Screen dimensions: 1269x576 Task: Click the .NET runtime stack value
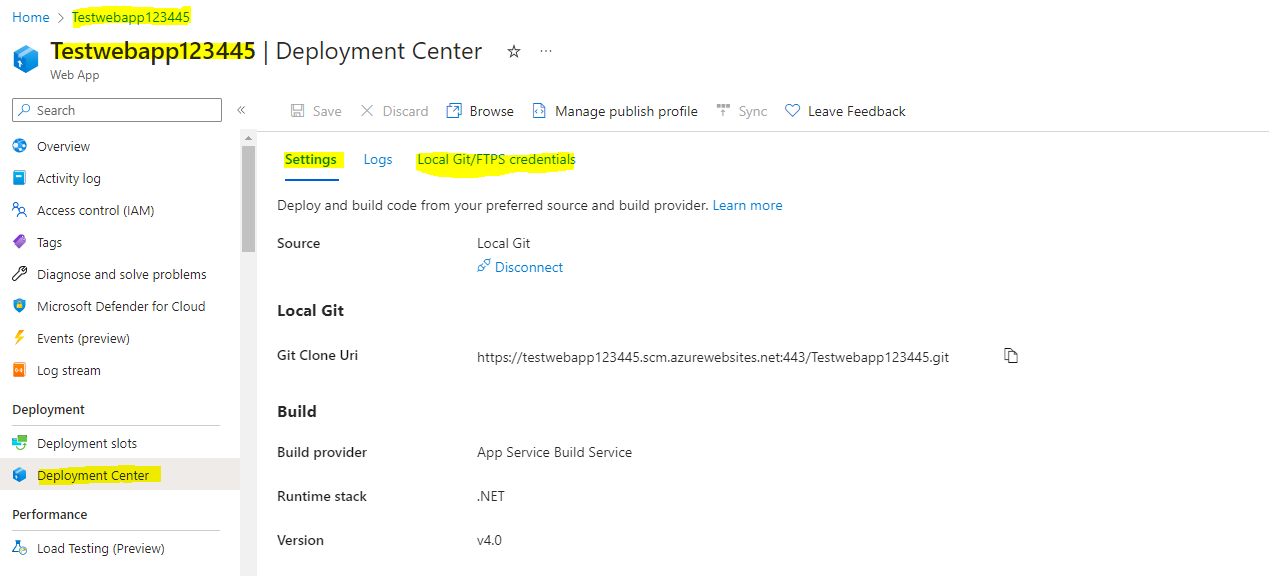click(x=491, y=496)
